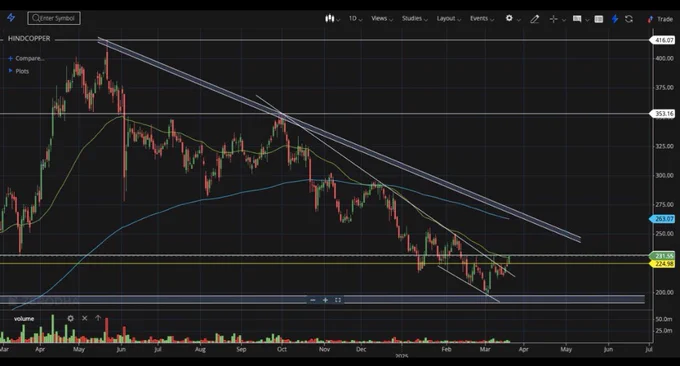Click the Oct label on time axis
Viewport: 680px width, 366px height.
(x=282, y=349)
